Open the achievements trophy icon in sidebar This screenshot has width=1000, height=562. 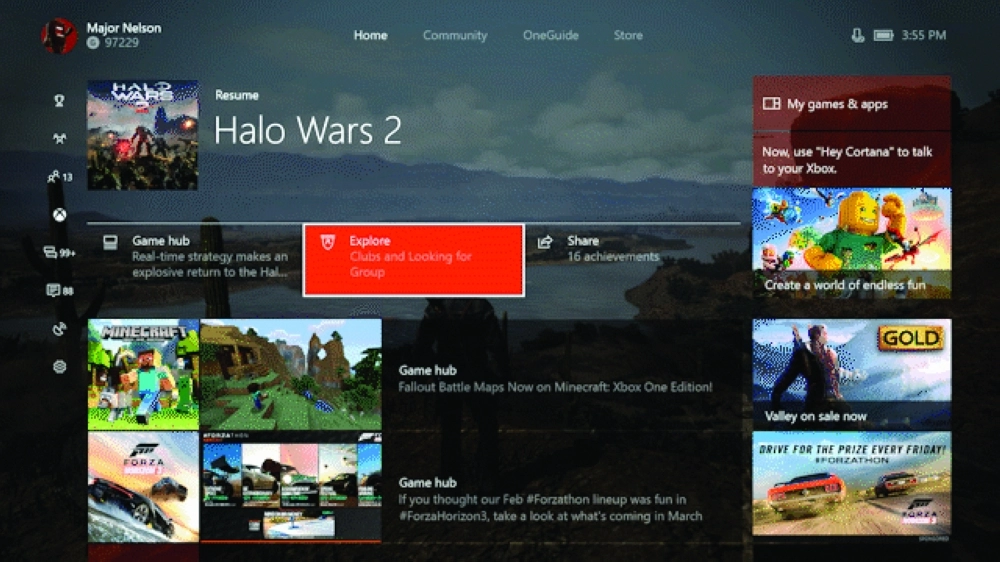59,101
